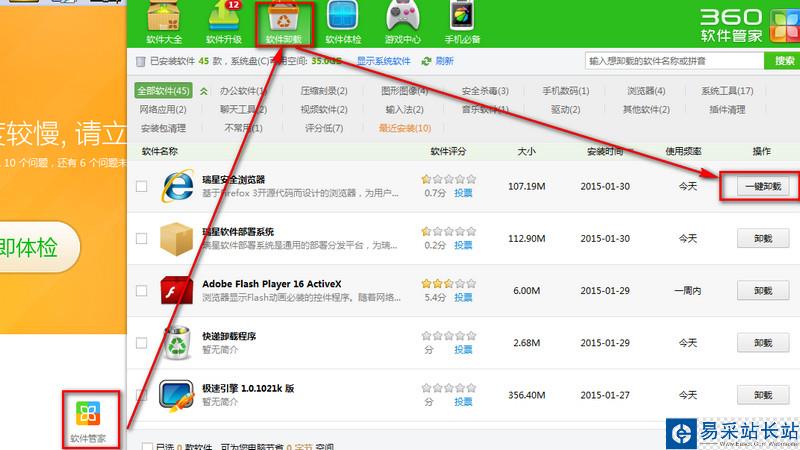Viewport: 800px width, 450px height.
Task: Open 软件升级 with the 12 badge
Action: (223, 22)
